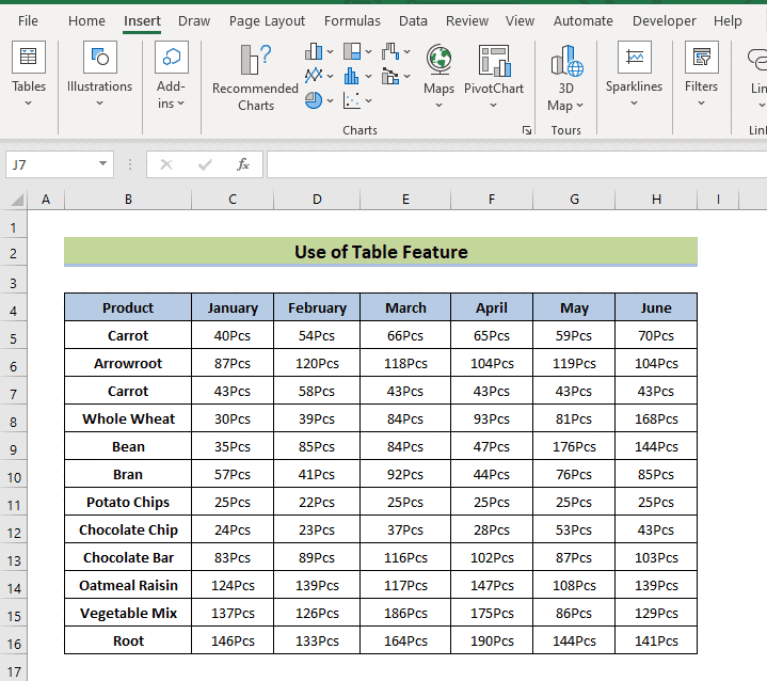The width and height of the screenshot is (767, 681).
Task: Switch to the Review tab
Action: pos(467,21)
